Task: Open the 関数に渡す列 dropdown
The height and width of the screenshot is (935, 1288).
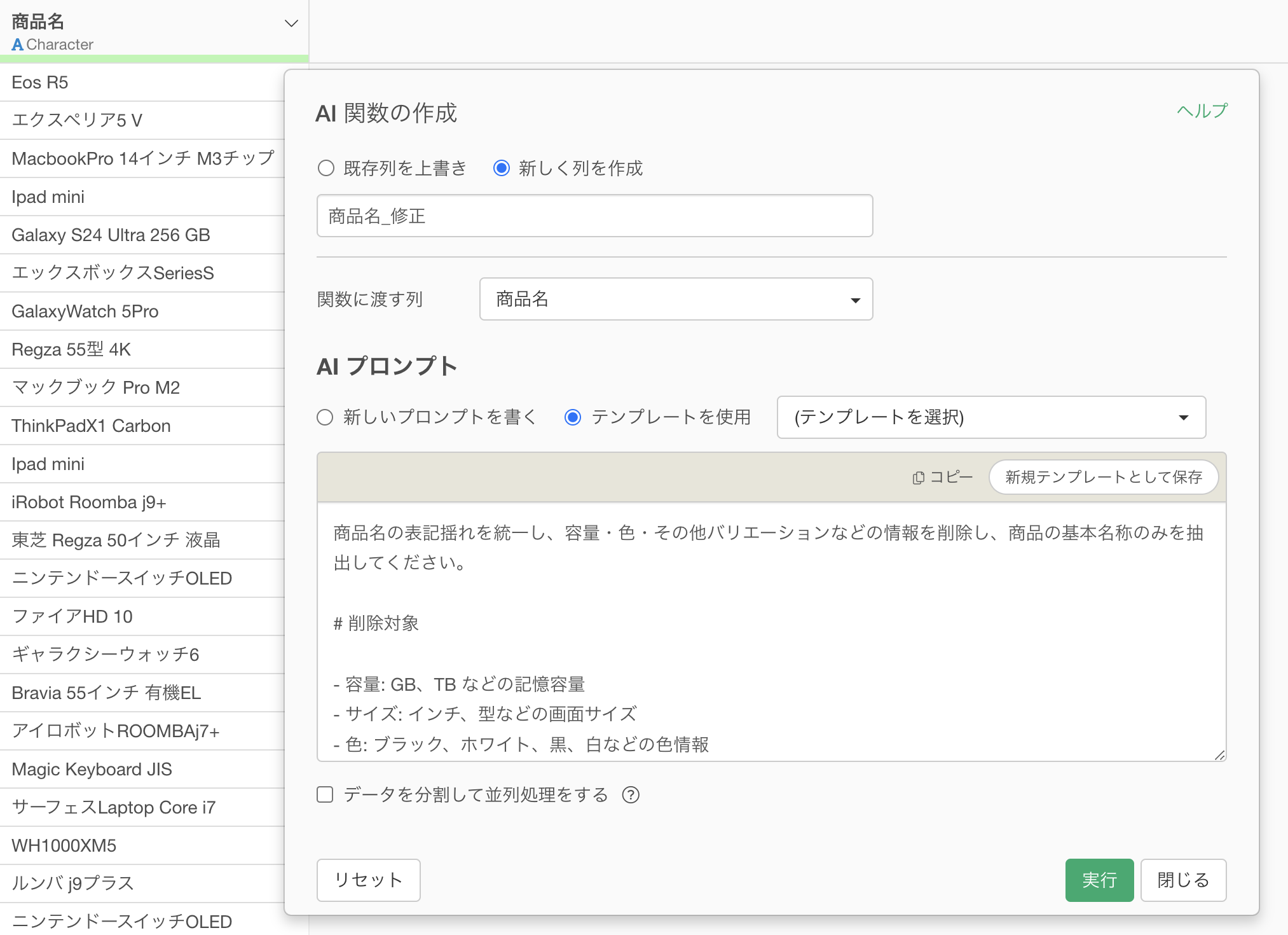Action: 676,299
